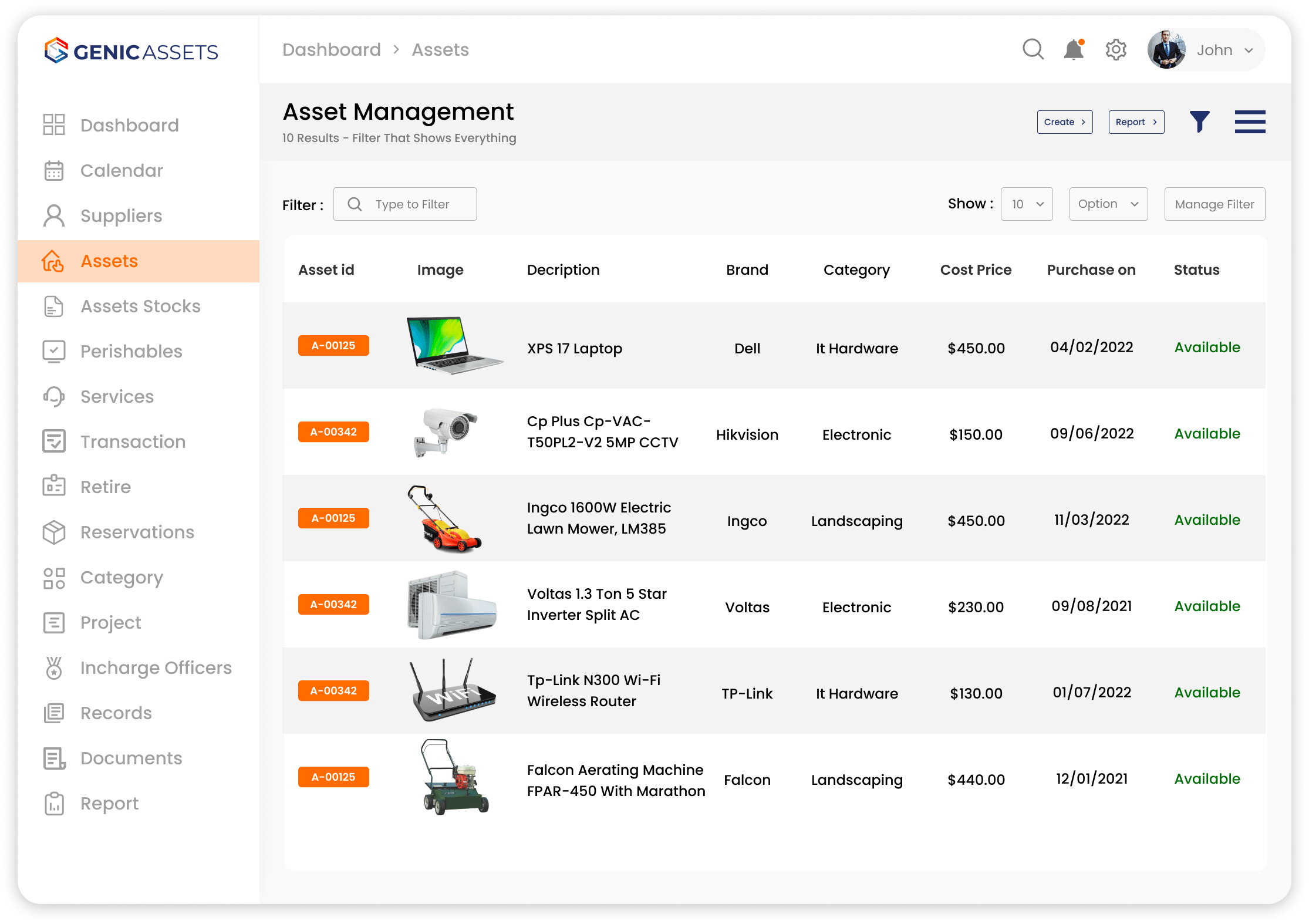Click the XPS 17 Laptop thumbnail image
This screenshot has height=924, width=1309.
[453, 346]
